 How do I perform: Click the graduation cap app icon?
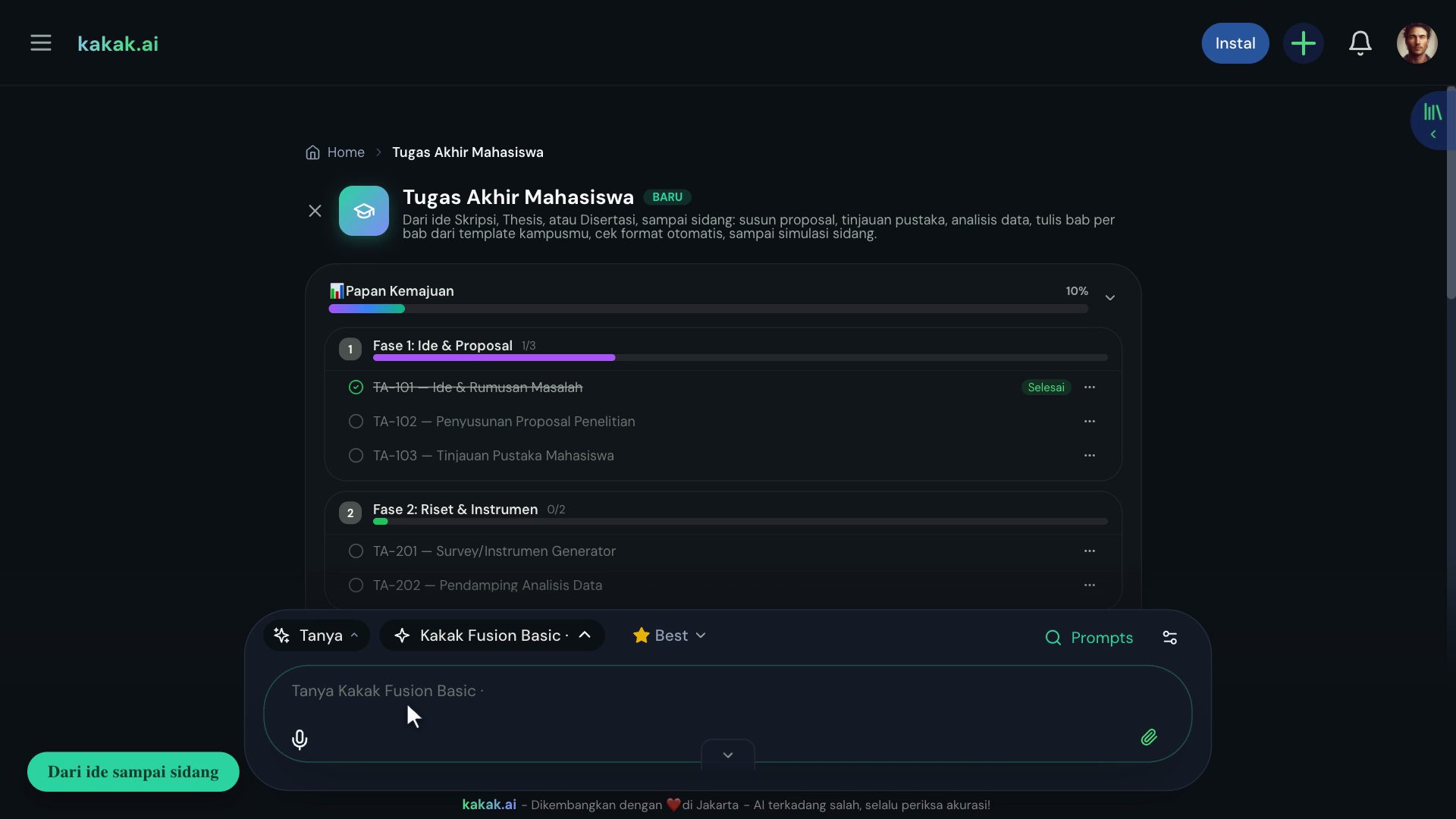pos(364,211)
